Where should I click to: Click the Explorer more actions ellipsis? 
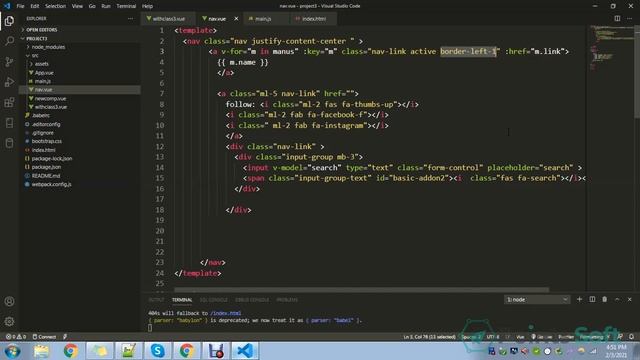(x=130, y=18)
